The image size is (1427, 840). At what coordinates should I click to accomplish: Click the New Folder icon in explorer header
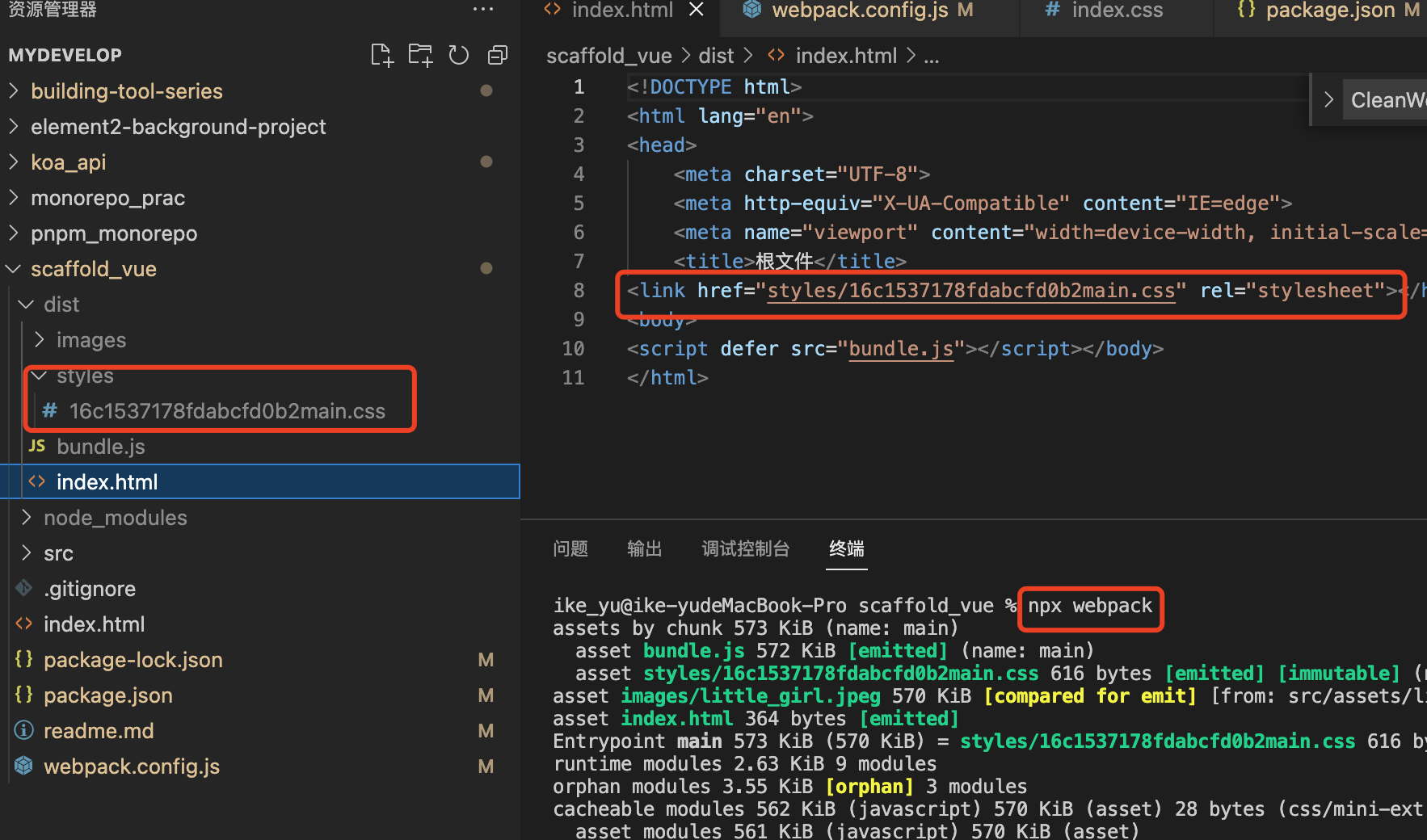click(420, 55)
